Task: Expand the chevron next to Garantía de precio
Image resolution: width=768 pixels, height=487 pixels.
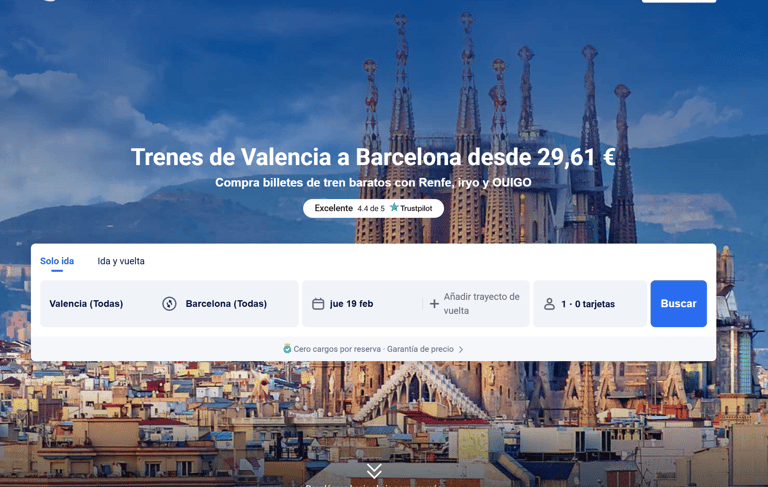Action: pyautogui.click(x=461, y=349)
